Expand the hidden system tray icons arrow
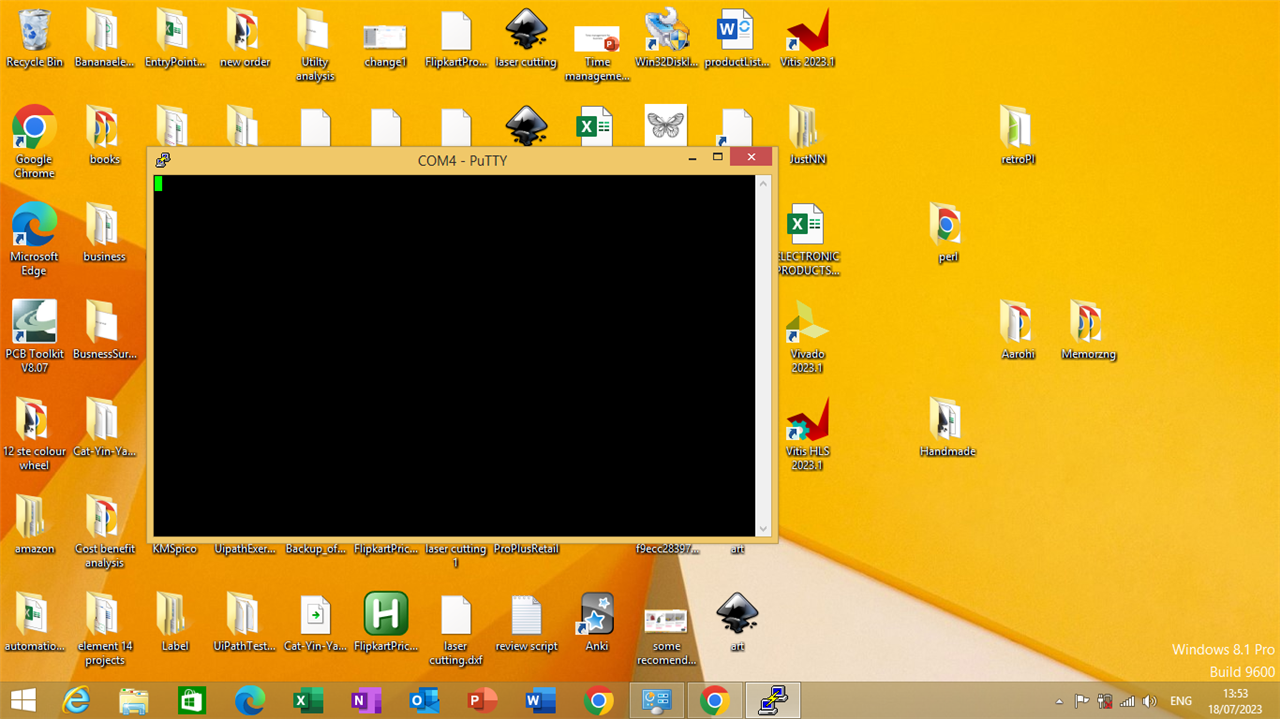 click(x=1059, y=702)
